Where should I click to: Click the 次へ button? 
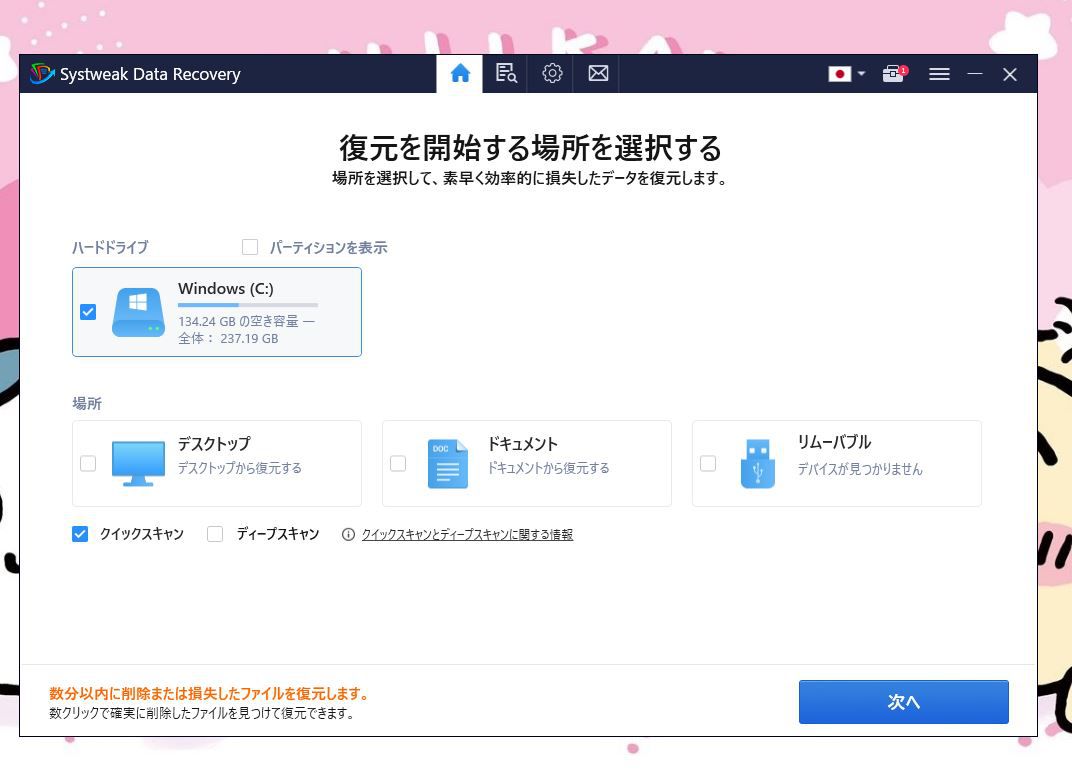click(903, 702)
